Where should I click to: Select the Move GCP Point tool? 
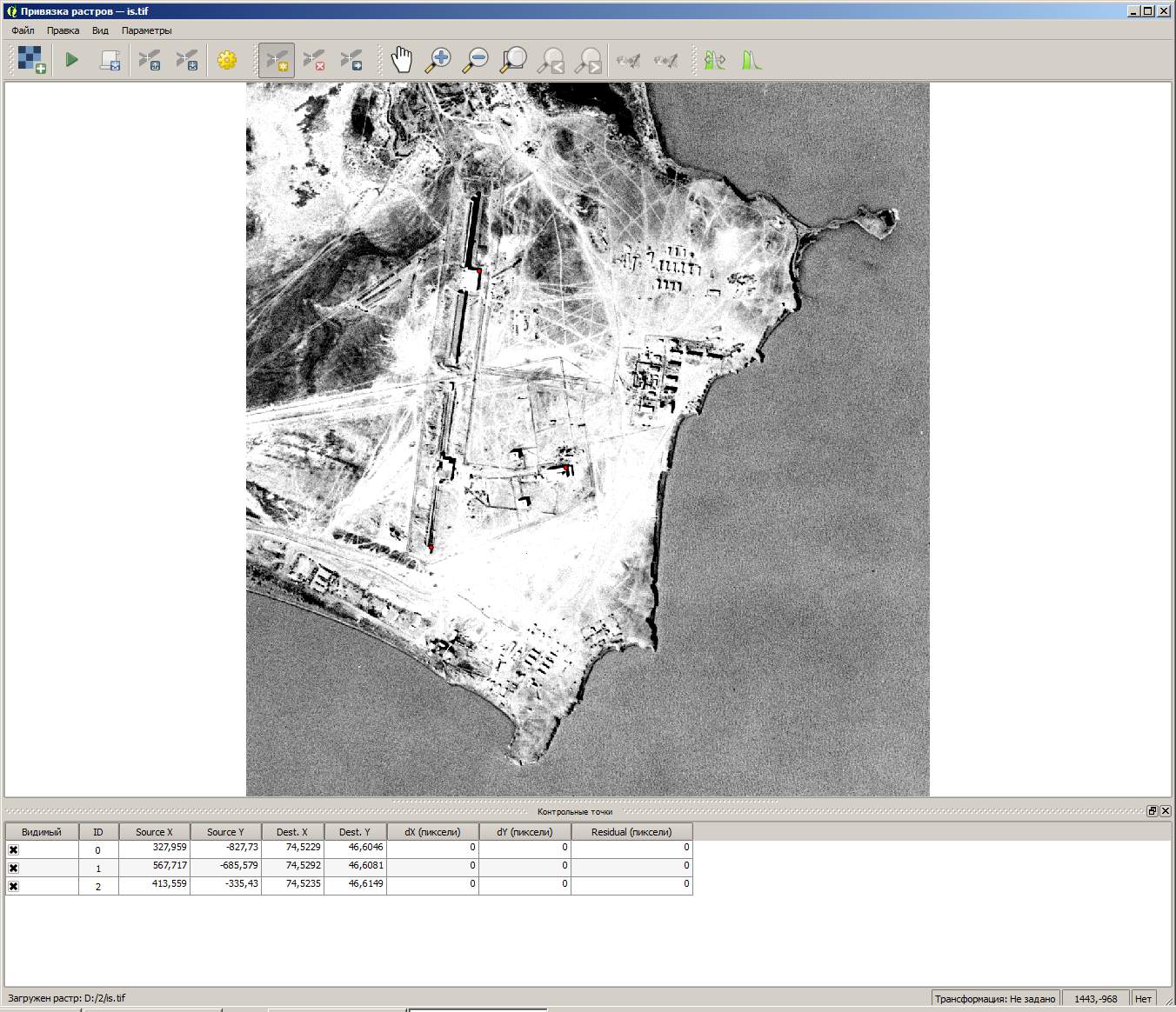pos(351,60)
